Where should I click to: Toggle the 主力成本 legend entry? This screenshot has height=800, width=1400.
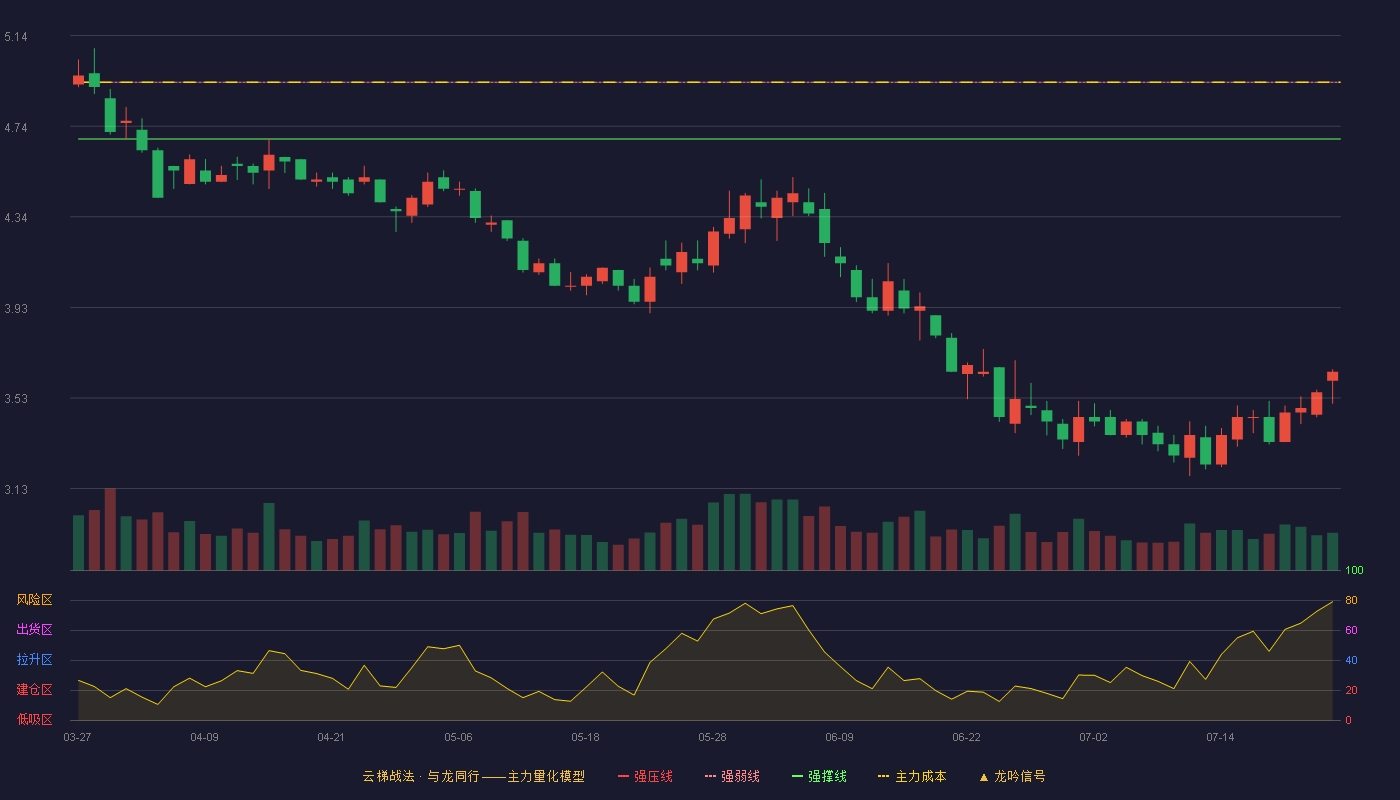click(x=912, y=776)
